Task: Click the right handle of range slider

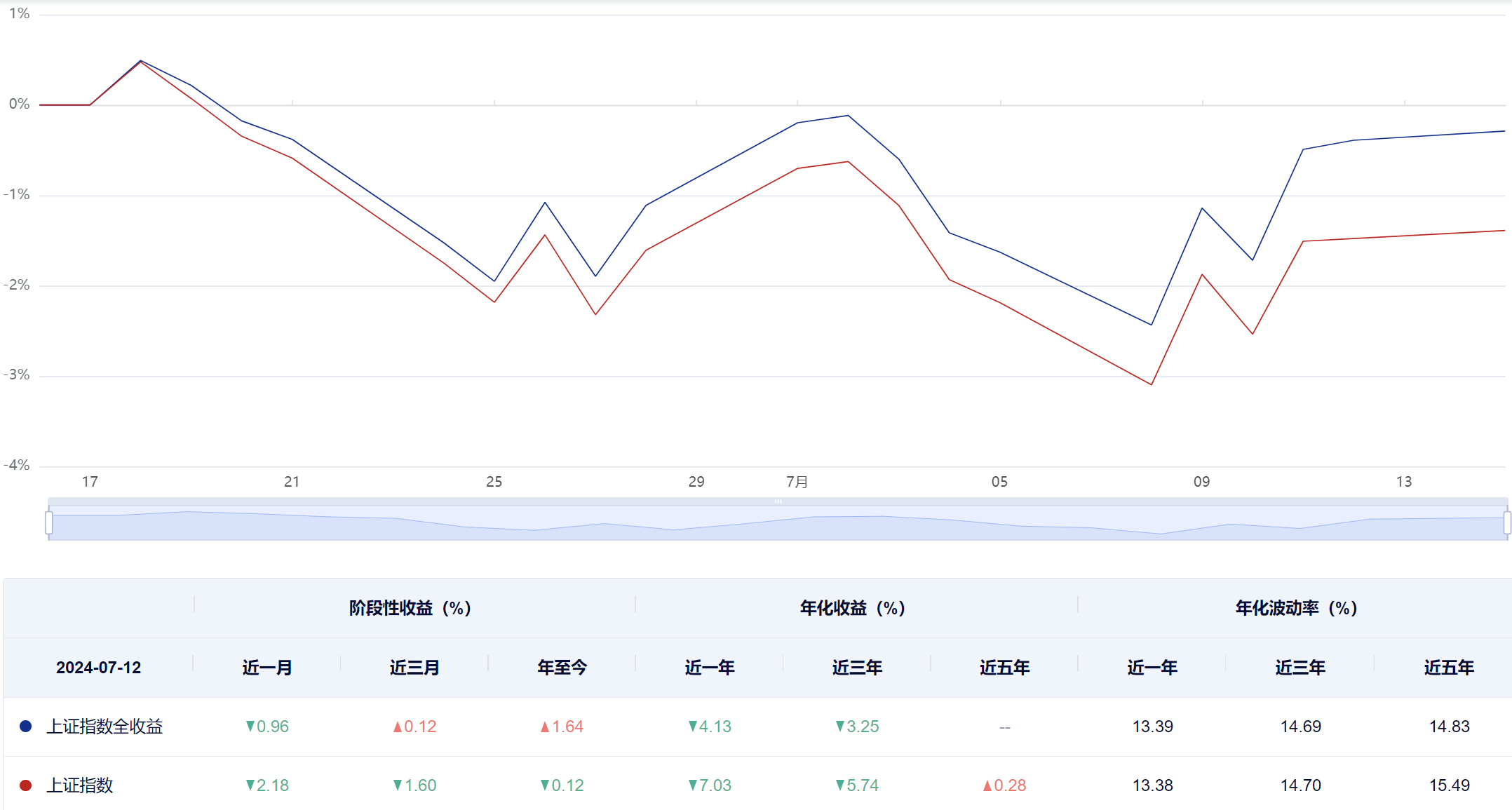Action: coord(1507,522)
